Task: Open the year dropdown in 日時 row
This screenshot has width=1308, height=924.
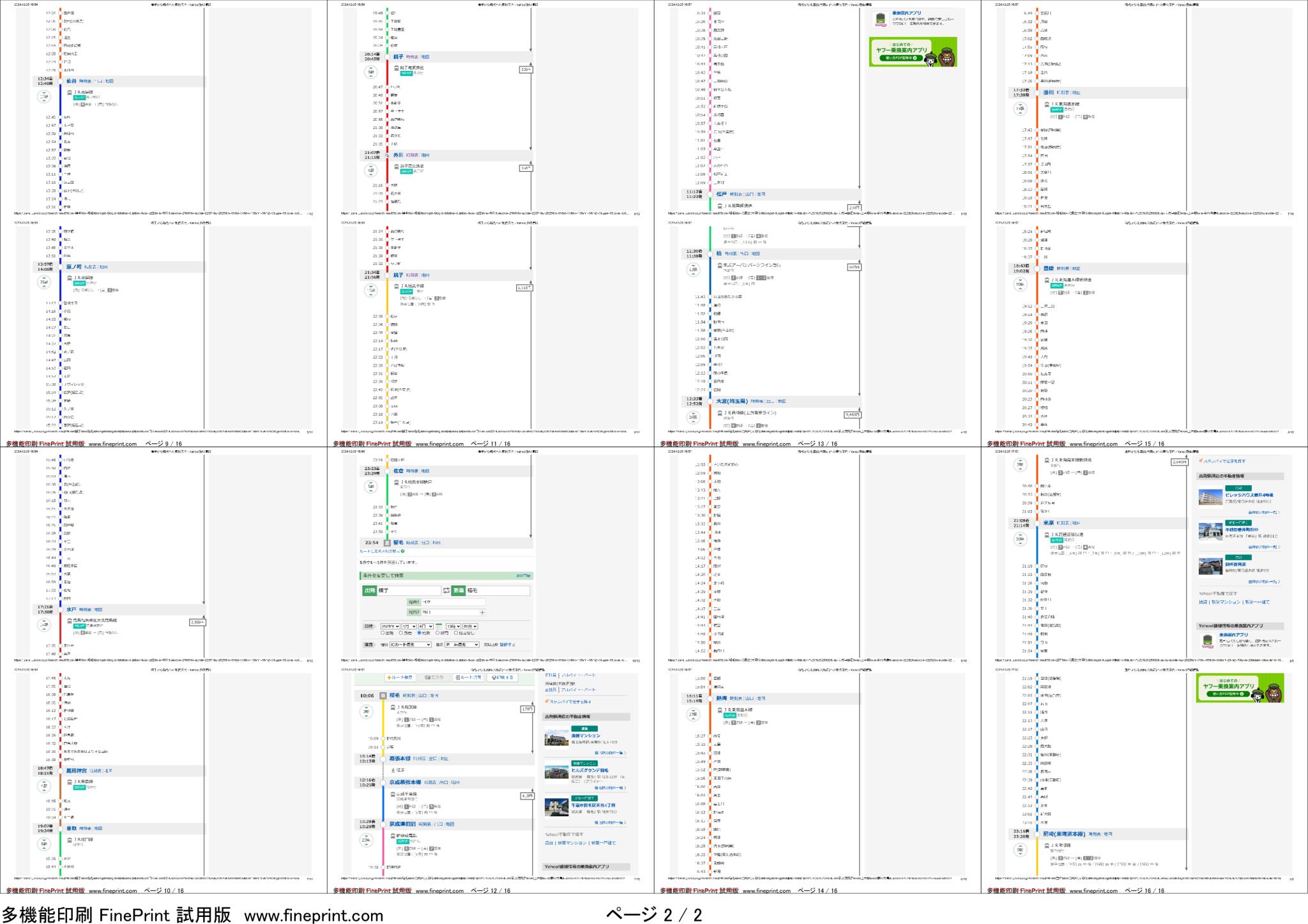Action: pyautogui.click(x=390, y=626)
